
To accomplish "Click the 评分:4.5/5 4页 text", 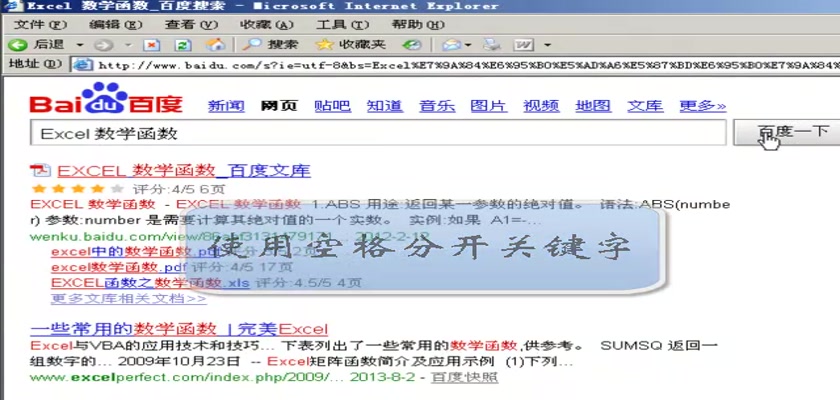I will pyautogui.click(x=308, y=283).
